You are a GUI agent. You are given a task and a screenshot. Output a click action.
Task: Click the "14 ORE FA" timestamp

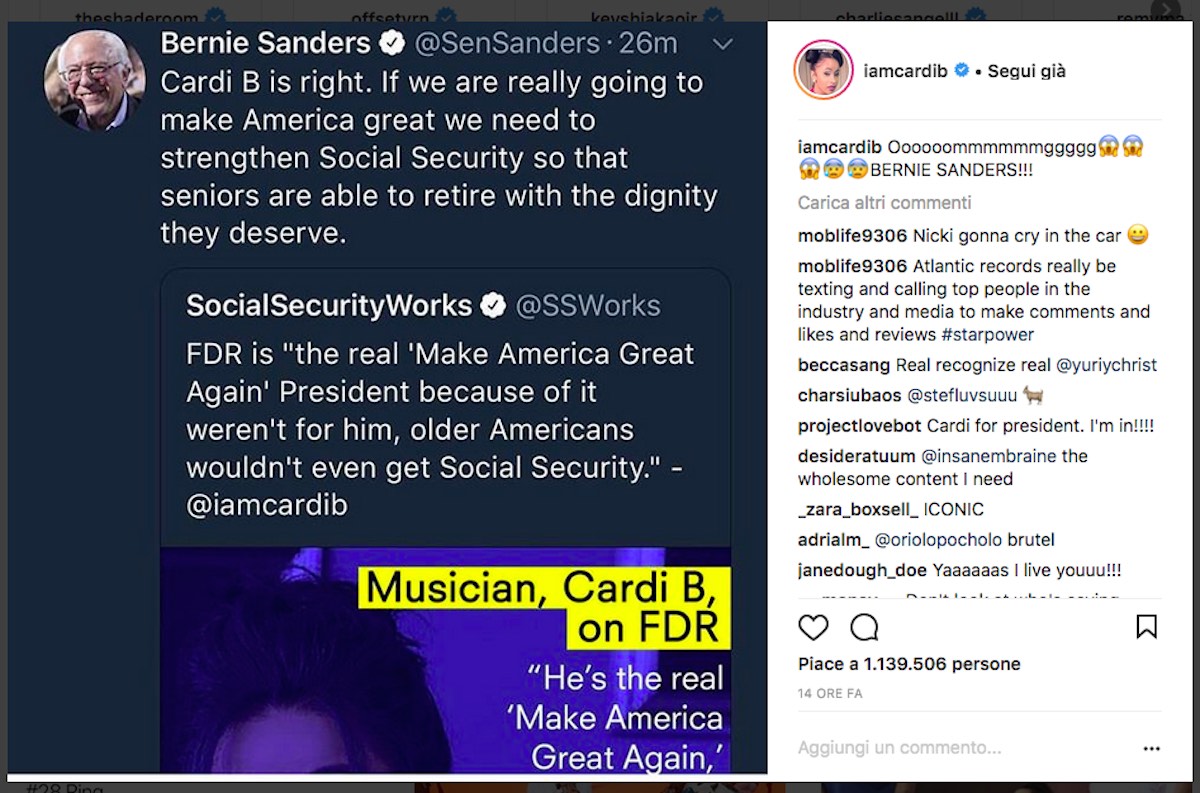(830, 693)
